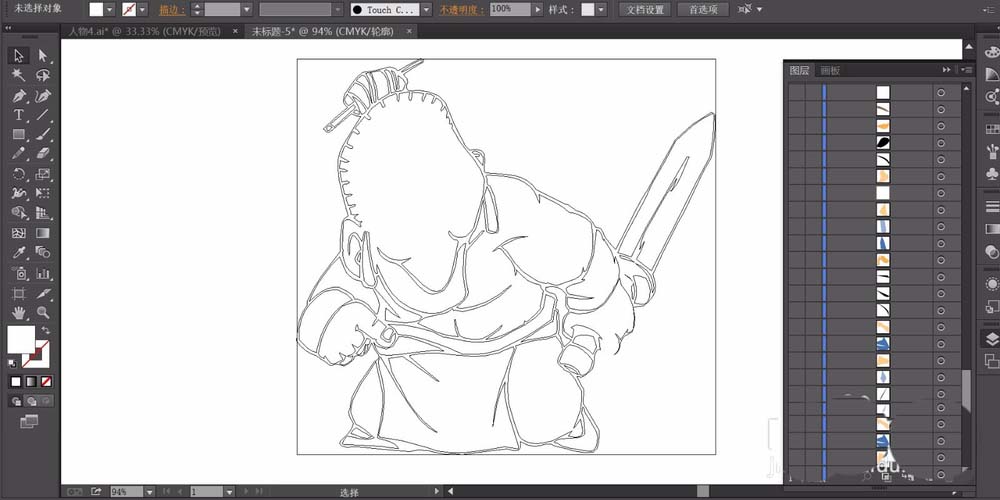Screen dimensions: 1000x500
Task: Open graphic style dropdown next to 样式
Action: point(601,10)
